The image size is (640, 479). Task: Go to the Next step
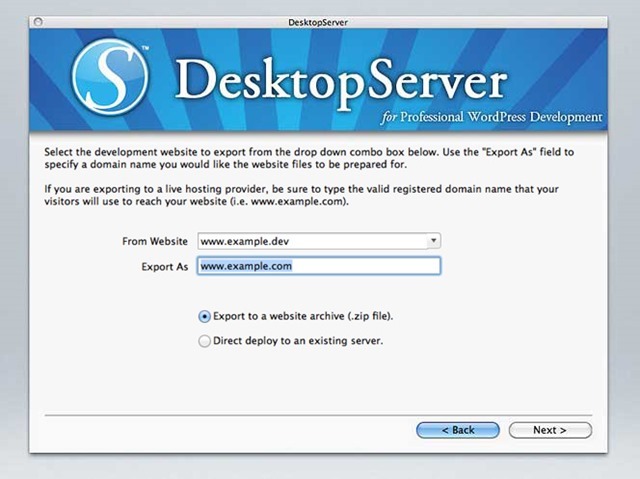550,430
